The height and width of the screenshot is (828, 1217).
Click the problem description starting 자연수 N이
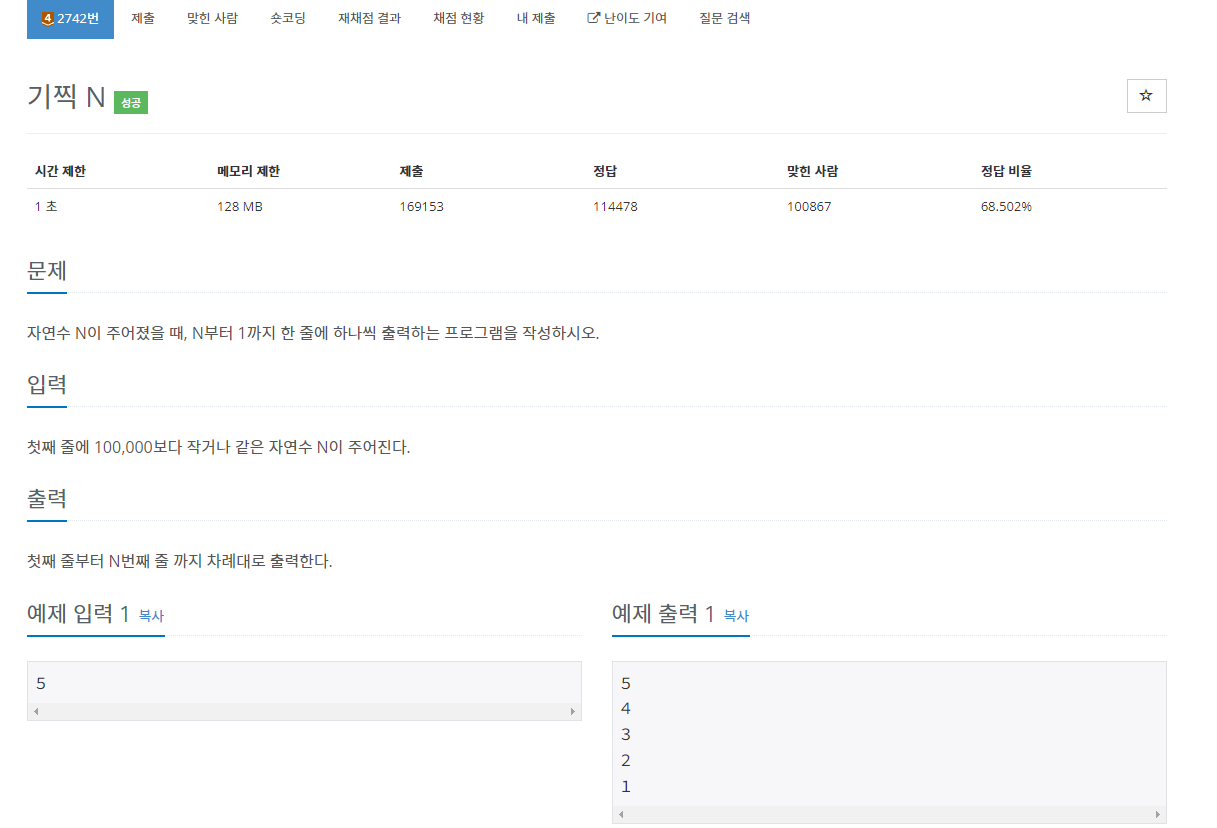tap(313, 333)
